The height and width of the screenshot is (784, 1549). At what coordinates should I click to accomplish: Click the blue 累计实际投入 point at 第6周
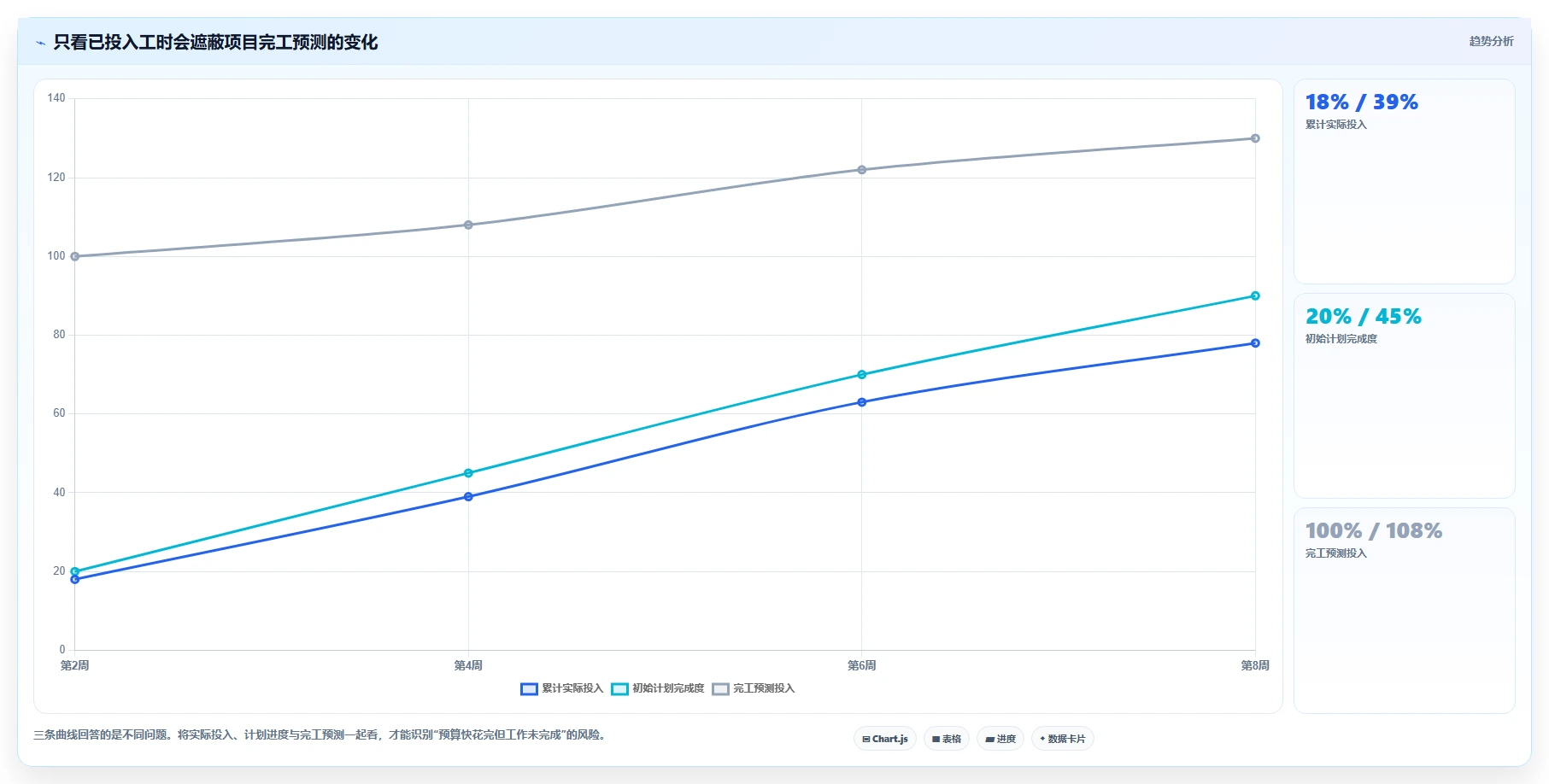(x=861, y=402)
